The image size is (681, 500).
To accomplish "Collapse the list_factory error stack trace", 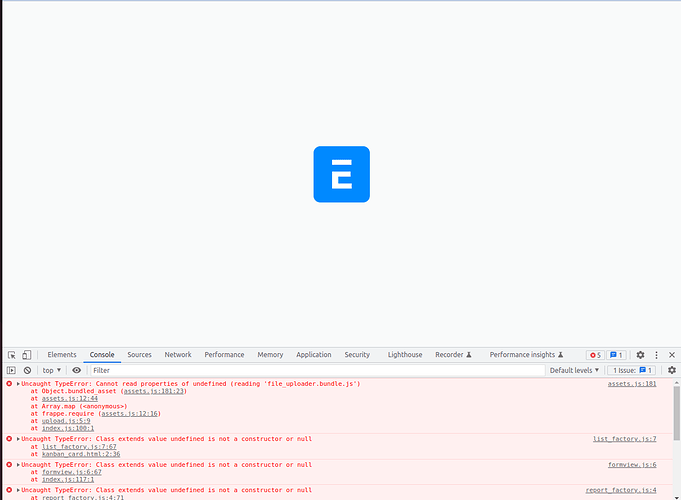I will point(18,439).
